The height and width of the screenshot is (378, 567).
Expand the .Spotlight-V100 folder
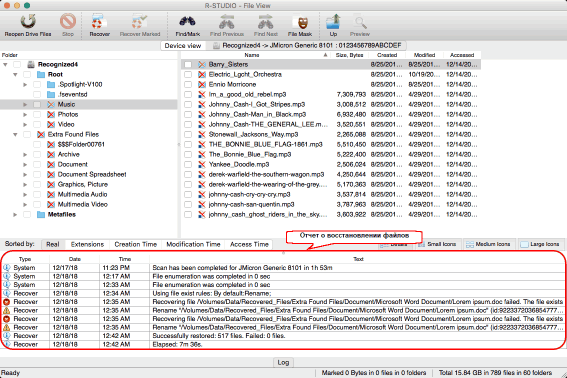point(25,85)
